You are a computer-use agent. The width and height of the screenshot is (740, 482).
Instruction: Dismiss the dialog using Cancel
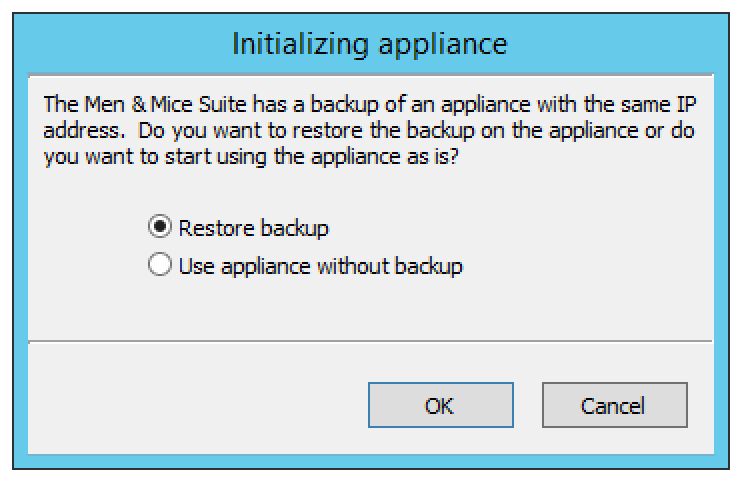pos(614,405)
